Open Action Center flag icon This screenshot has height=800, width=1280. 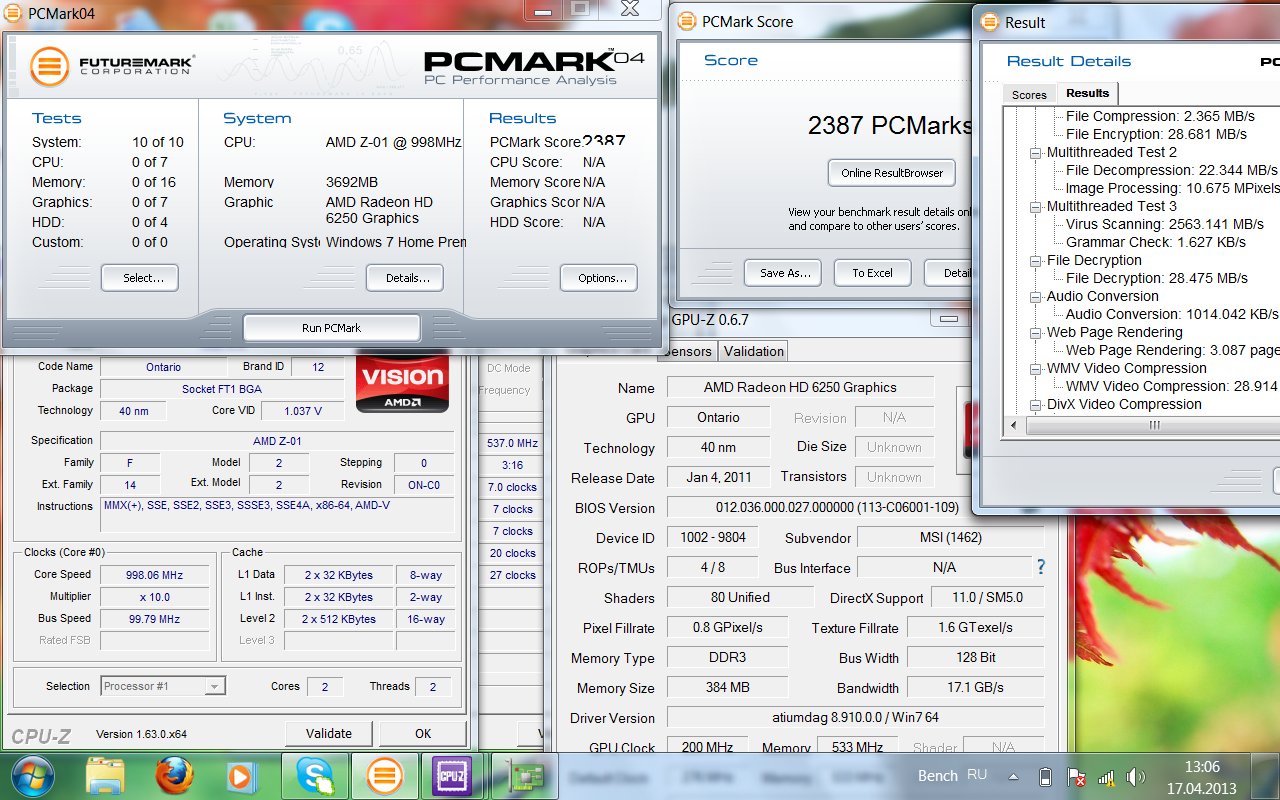(1076, 777)
